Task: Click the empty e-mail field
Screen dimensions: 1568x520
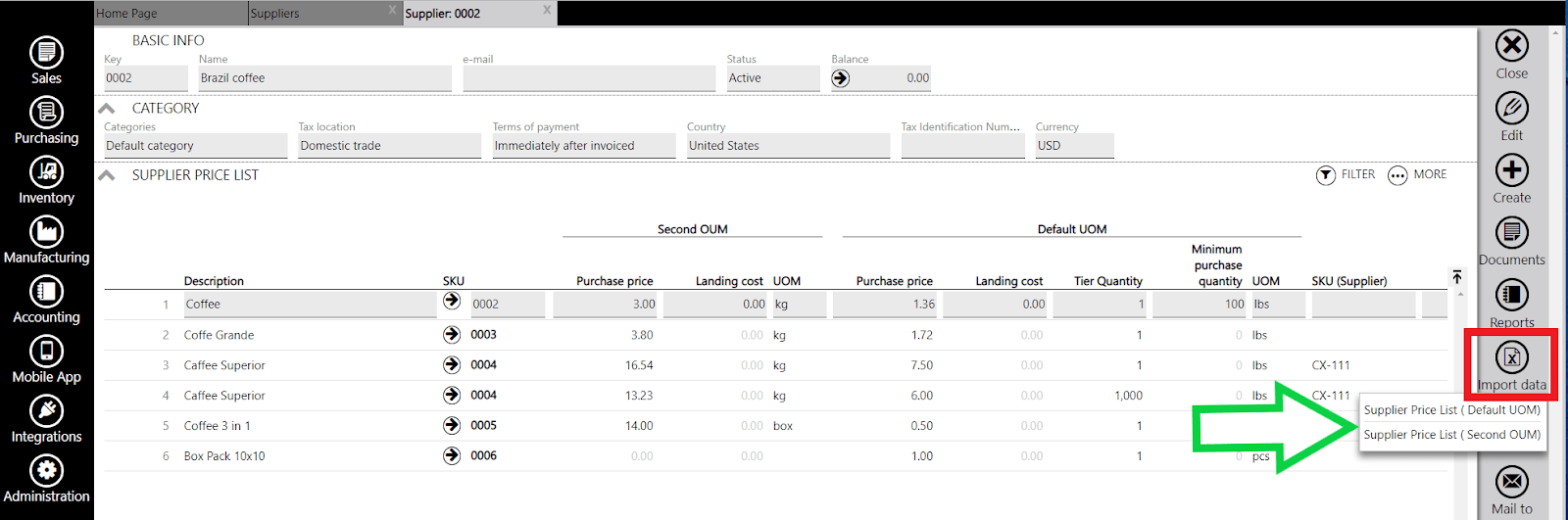Action: point(589,78)
